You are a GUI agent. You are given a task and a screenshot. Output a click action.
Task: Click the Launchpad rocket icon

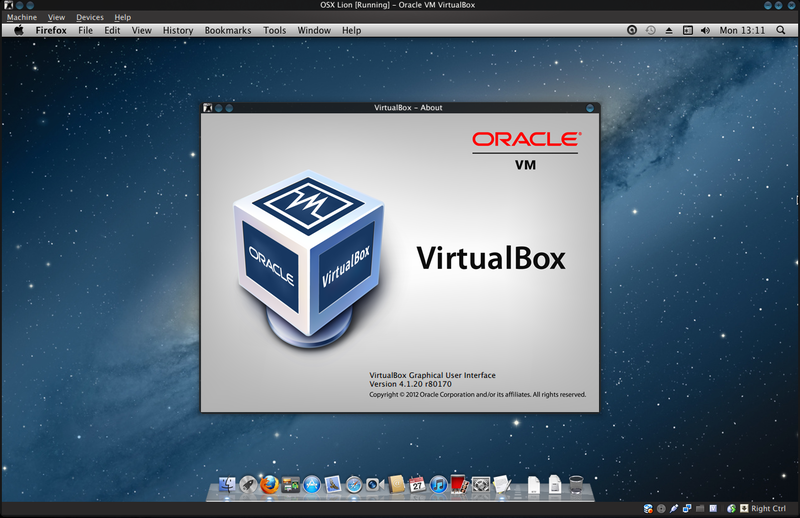[247, 485]
